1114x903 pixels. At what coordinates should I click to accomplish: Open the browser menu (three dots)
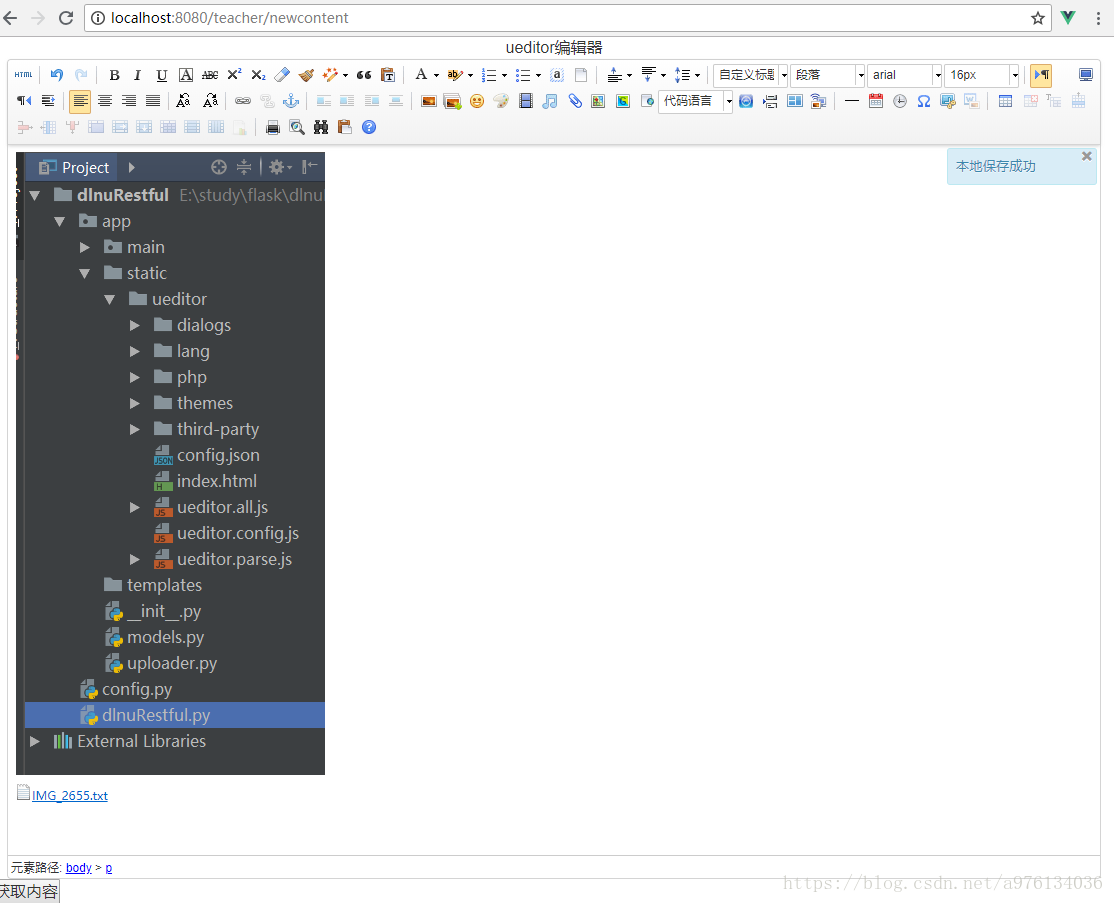coord(1098,18)
